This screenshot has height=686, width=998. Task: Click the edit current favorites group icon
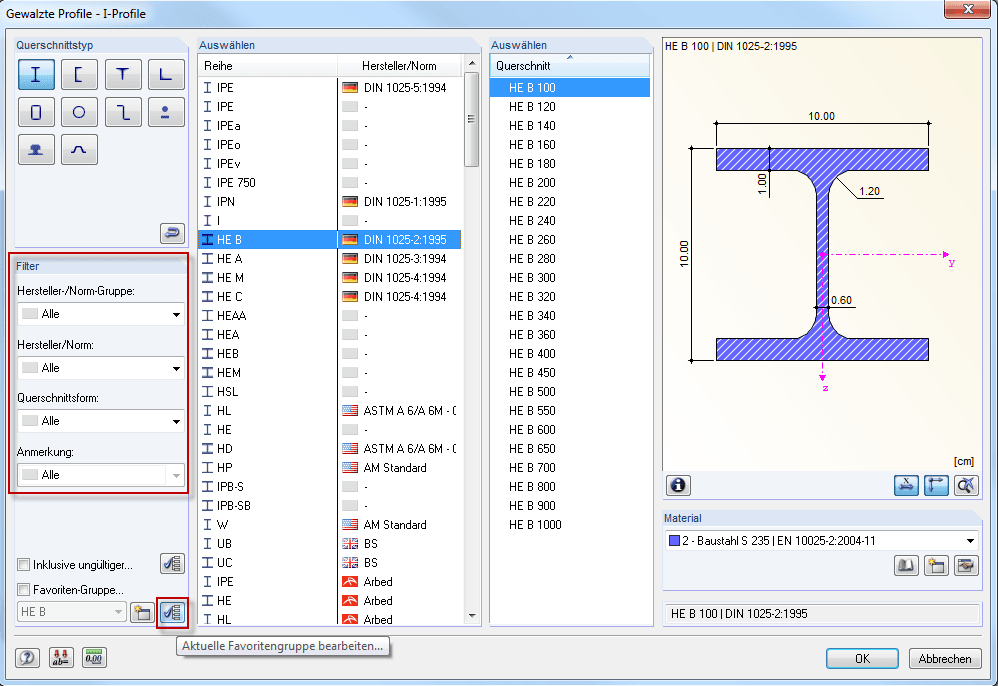(172, 612)
